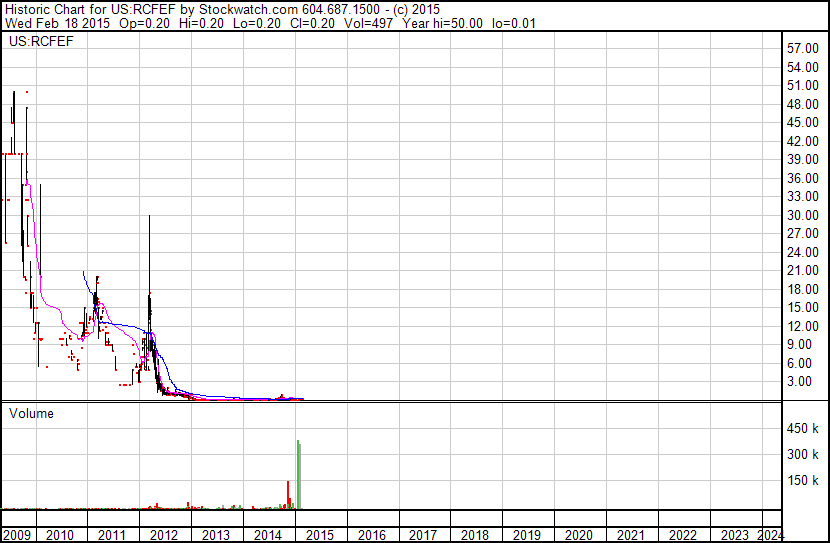This screenshot has width=830, height=543.
Task: Select the 2023 year label on axis
Action: tap(735, 535)
